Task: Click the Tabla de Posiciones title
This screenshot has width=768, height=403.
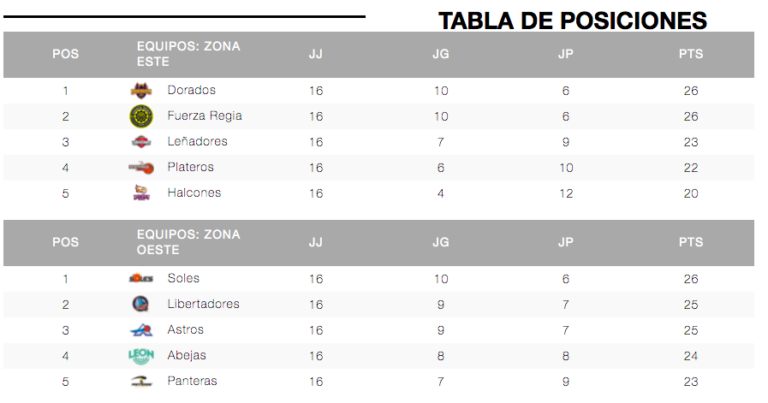Action: [x=573, y=21]
